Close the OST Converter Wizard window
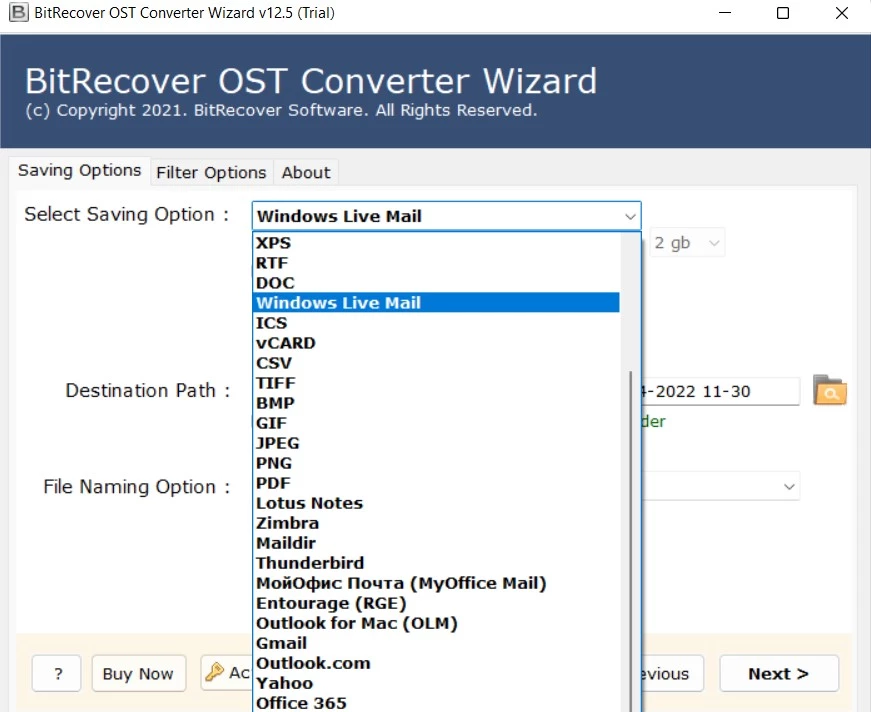The image size is (871, 712). click(842, 13)
